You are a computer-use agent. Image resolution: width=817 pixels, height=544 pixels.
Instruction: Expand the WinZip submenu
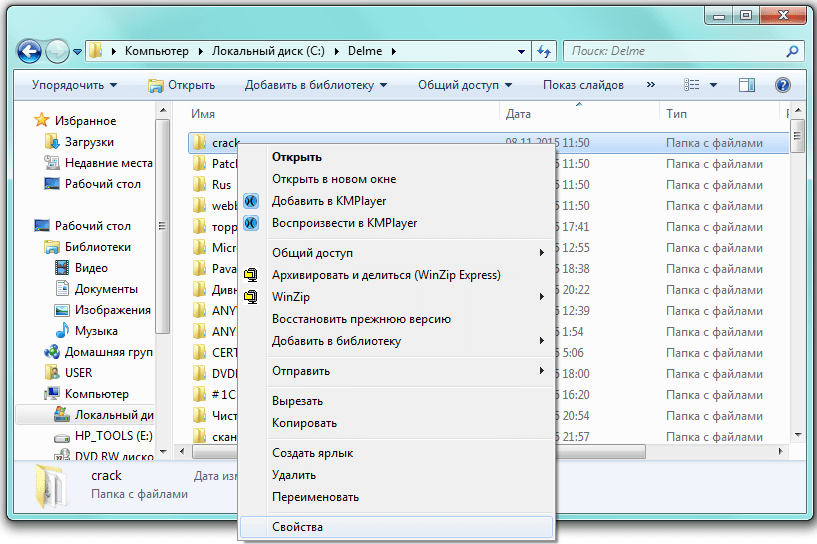[396, 296]
